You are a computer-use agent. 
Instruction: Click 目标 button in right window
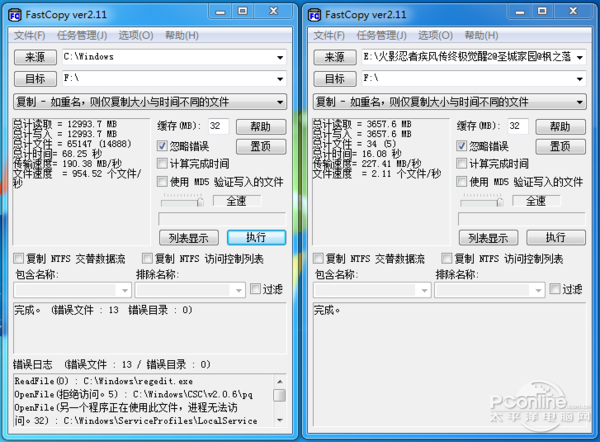[335, 79]
